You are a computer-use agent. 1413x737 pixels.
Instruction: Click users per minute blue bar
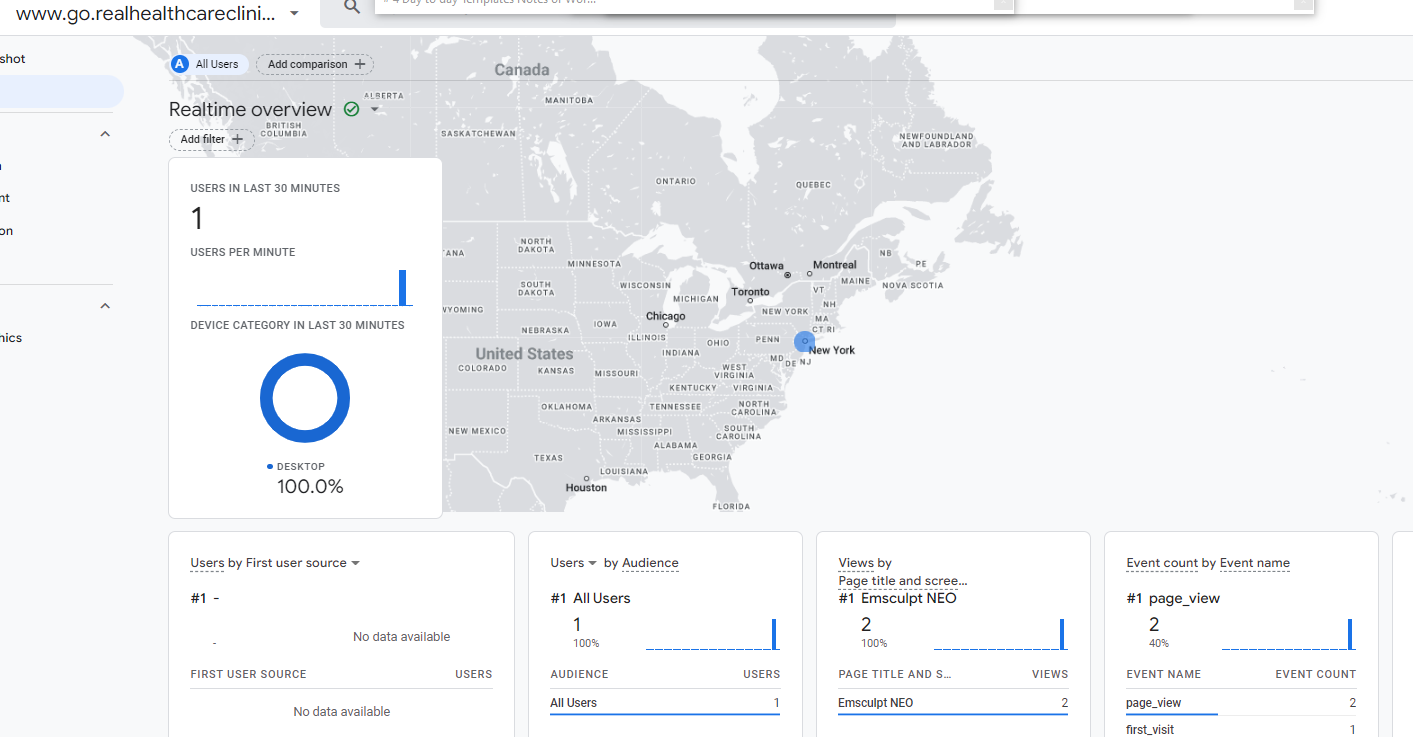click(403, 288)
